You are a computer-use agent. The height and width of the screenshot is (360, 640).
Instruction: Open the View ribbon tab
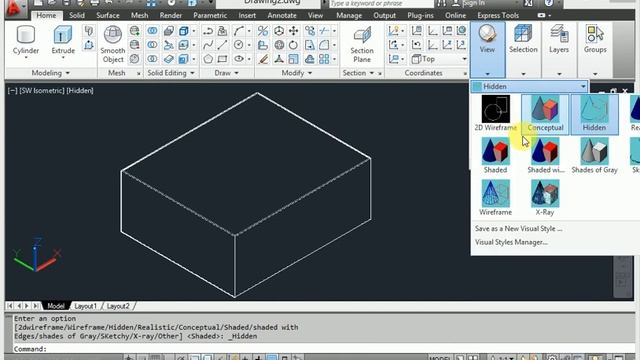point(315,15)
